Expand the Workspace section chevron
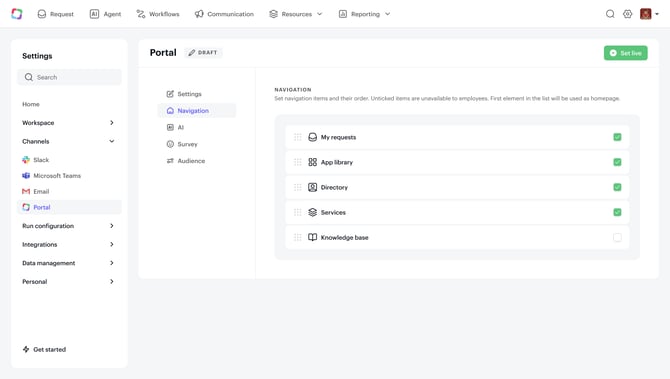 coord(112,123)
